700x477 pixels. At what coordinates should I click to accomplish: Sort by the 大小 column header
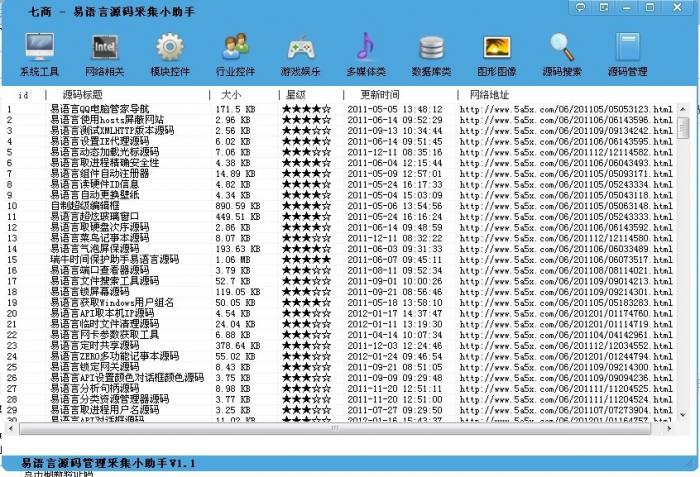(231, 95)
